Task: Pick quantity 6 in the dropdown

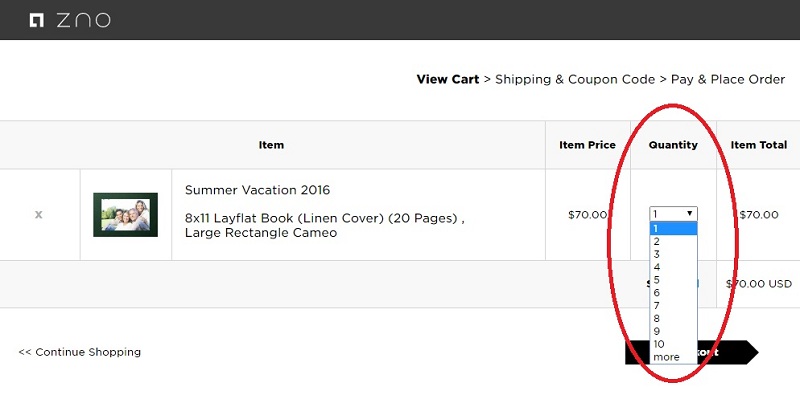Action: tap(673, 292)
